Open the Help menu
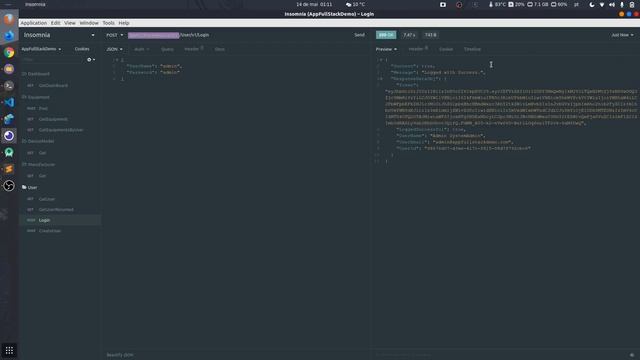Image resolution: width=640 pixels, height=360 pixels. [124, 23]
